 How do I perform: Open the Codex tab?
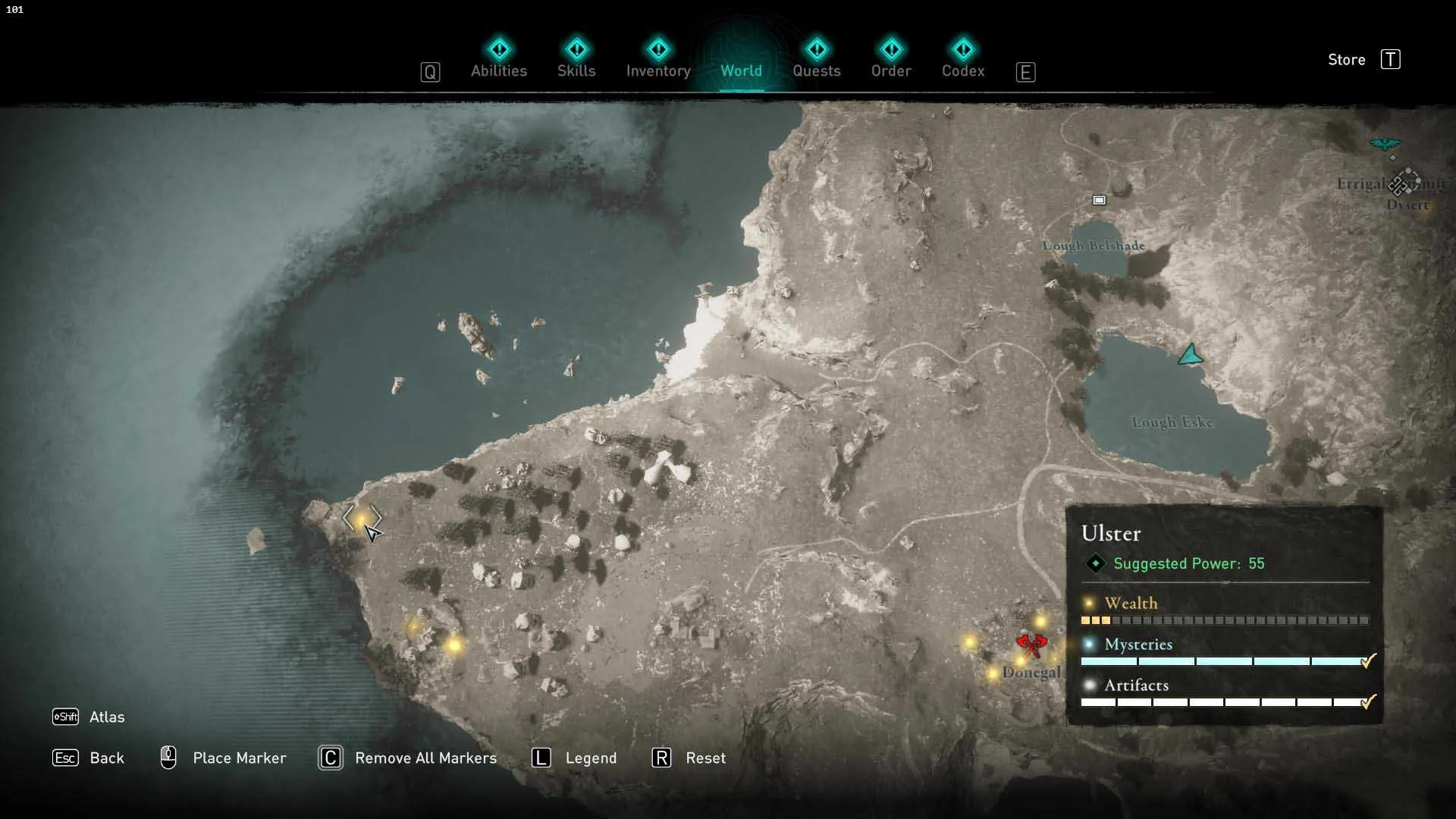click(x=963, y=59)
